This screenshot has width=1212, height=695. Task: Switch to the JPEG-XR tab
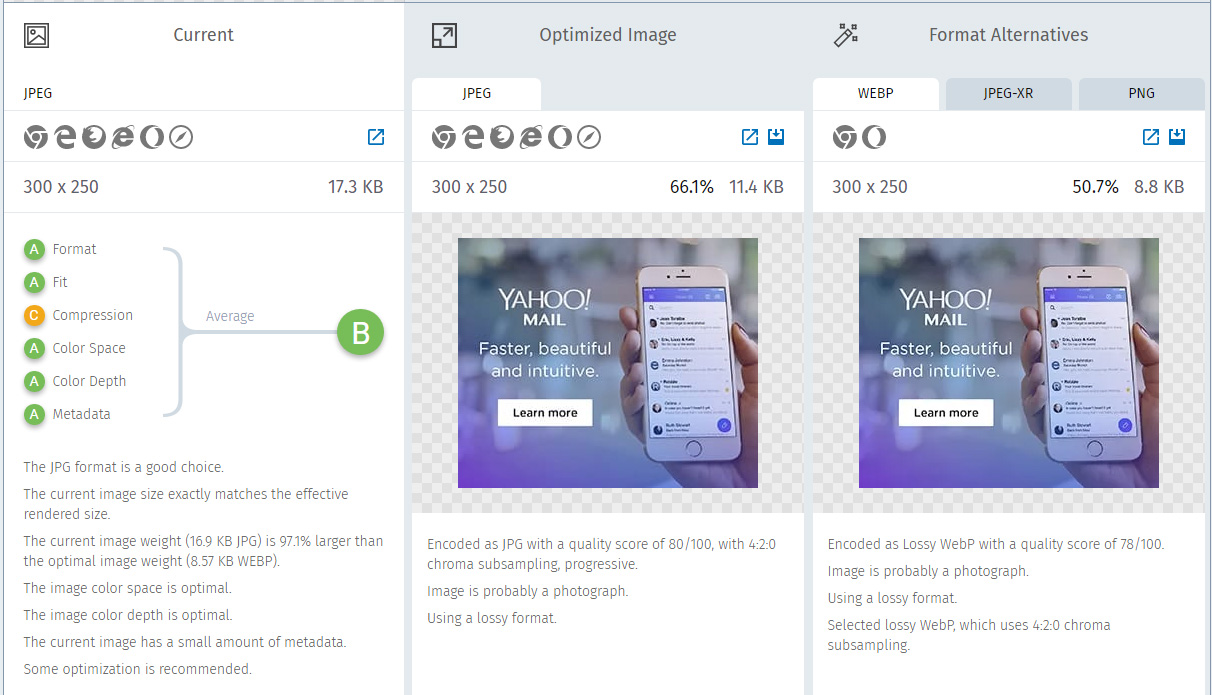click(1009, 94)
